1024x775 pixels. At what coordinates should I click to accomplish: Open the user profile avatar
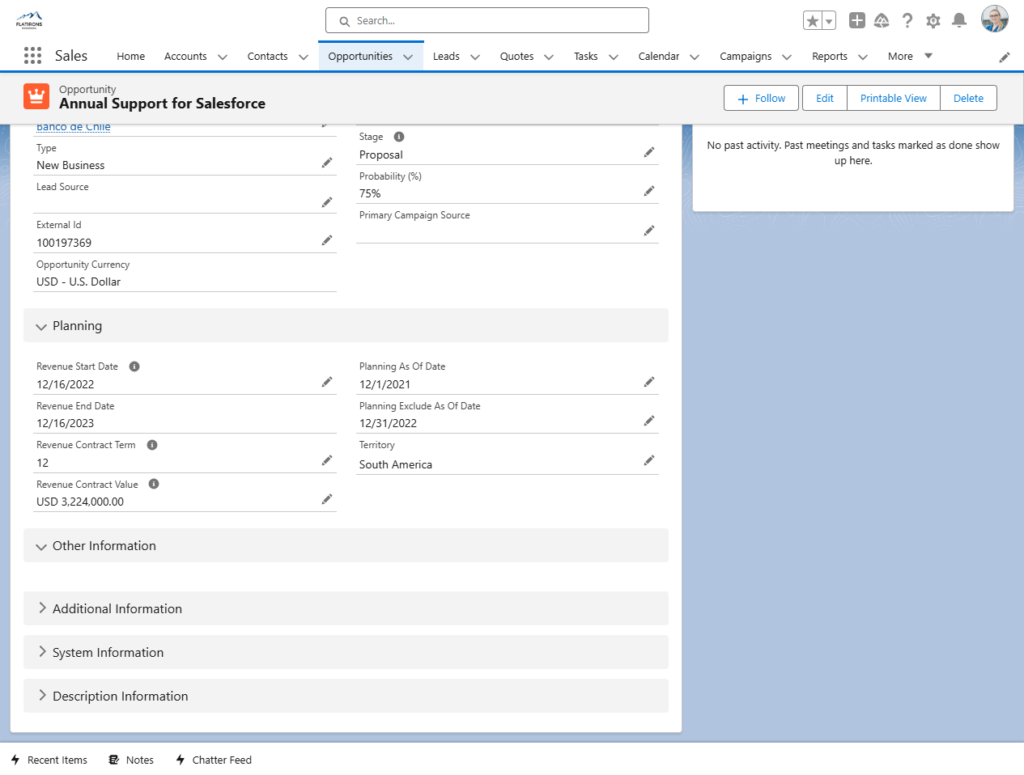tap(995, 19)
